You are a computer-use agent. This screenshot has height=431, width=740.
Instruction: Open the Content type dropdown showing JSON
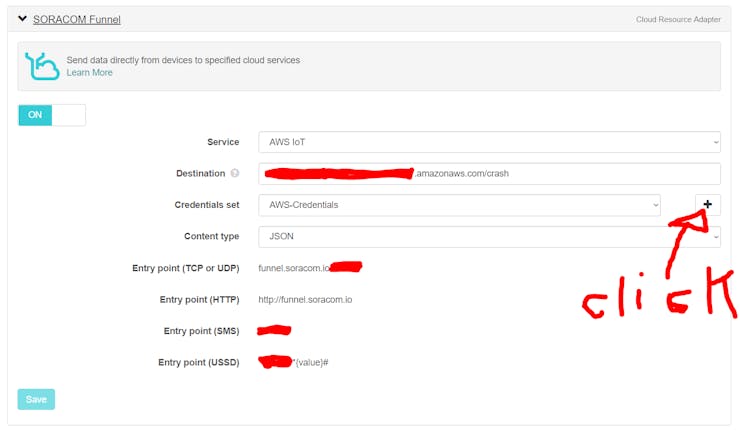489,237
